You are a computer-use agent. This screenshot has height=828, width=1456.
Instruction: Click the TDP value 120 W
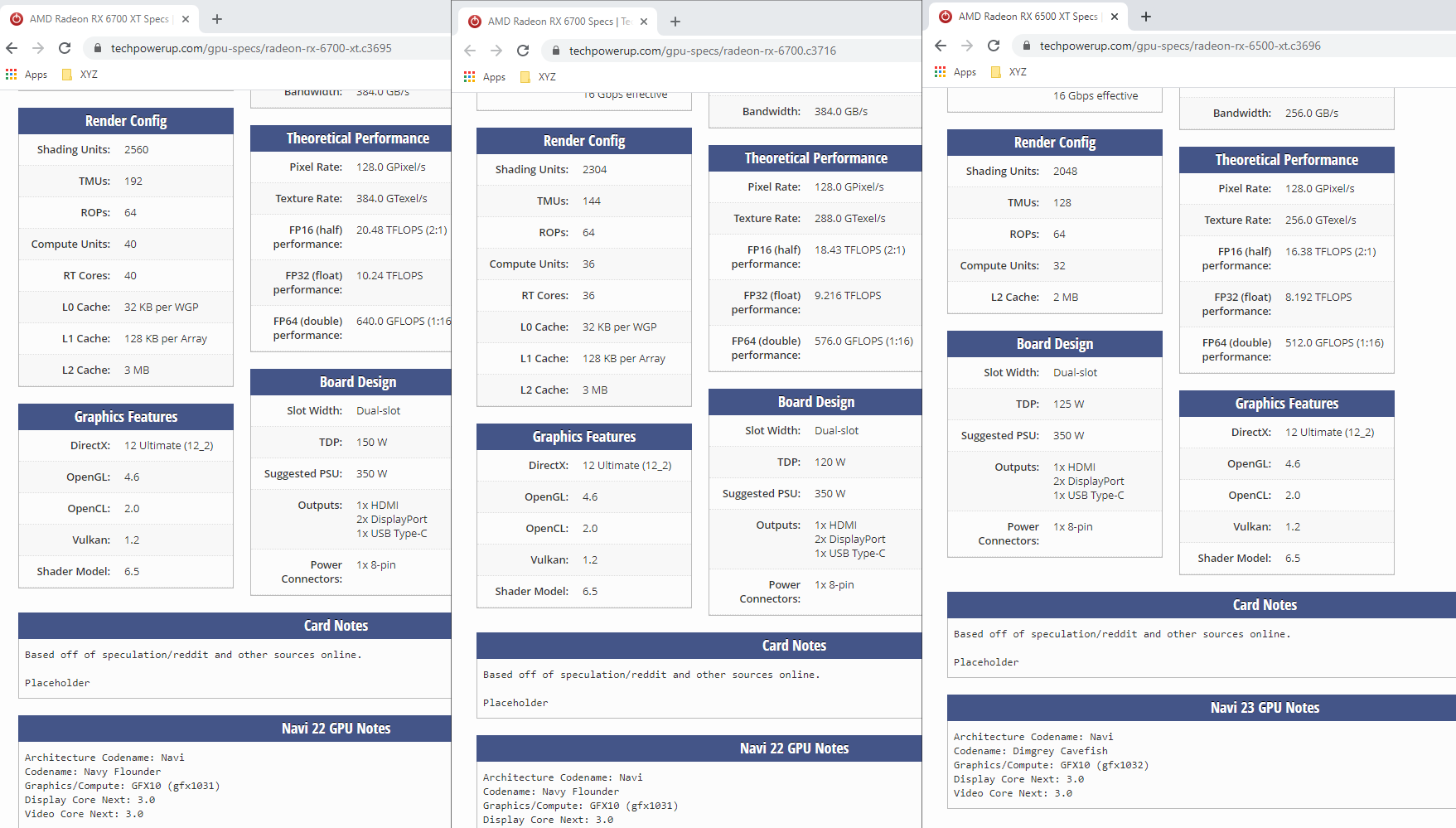coord(830,462)
